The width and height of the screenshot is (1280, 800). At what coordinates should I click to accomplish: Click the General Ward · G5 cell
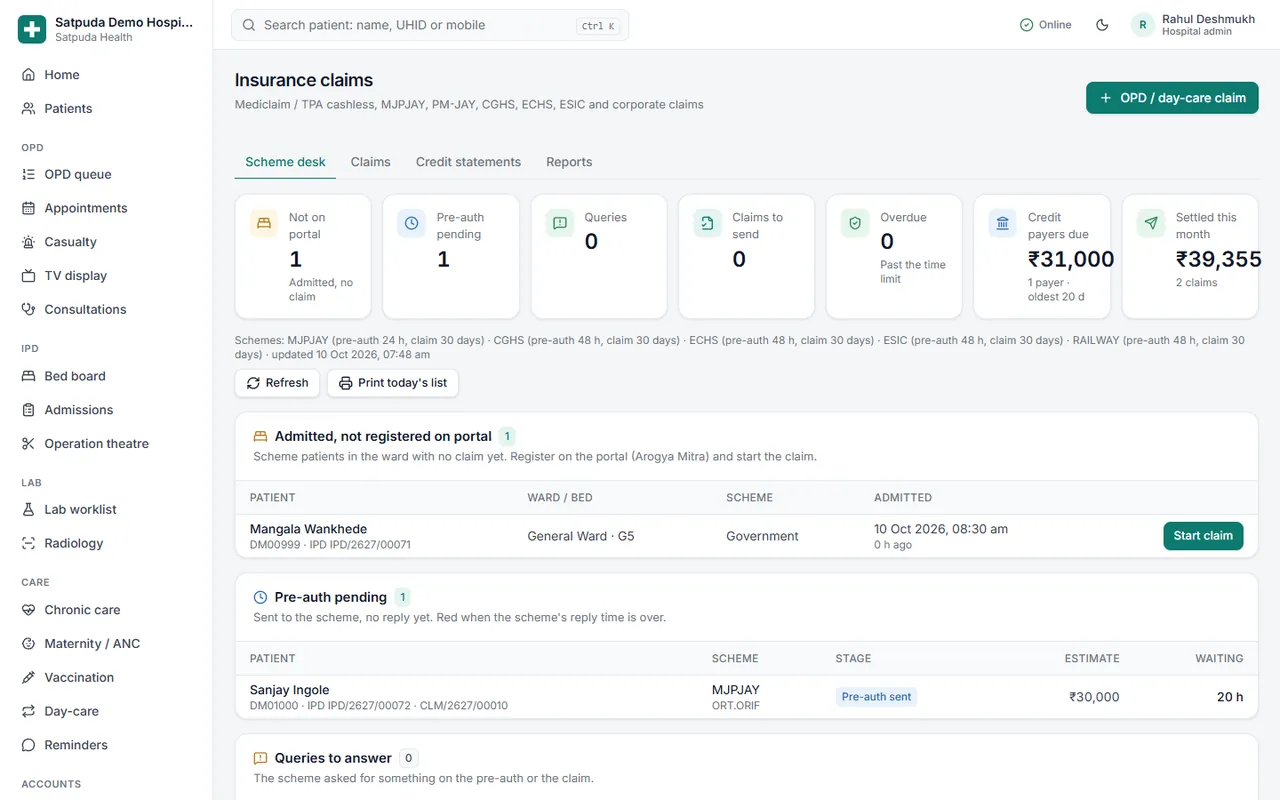point(581,536)
